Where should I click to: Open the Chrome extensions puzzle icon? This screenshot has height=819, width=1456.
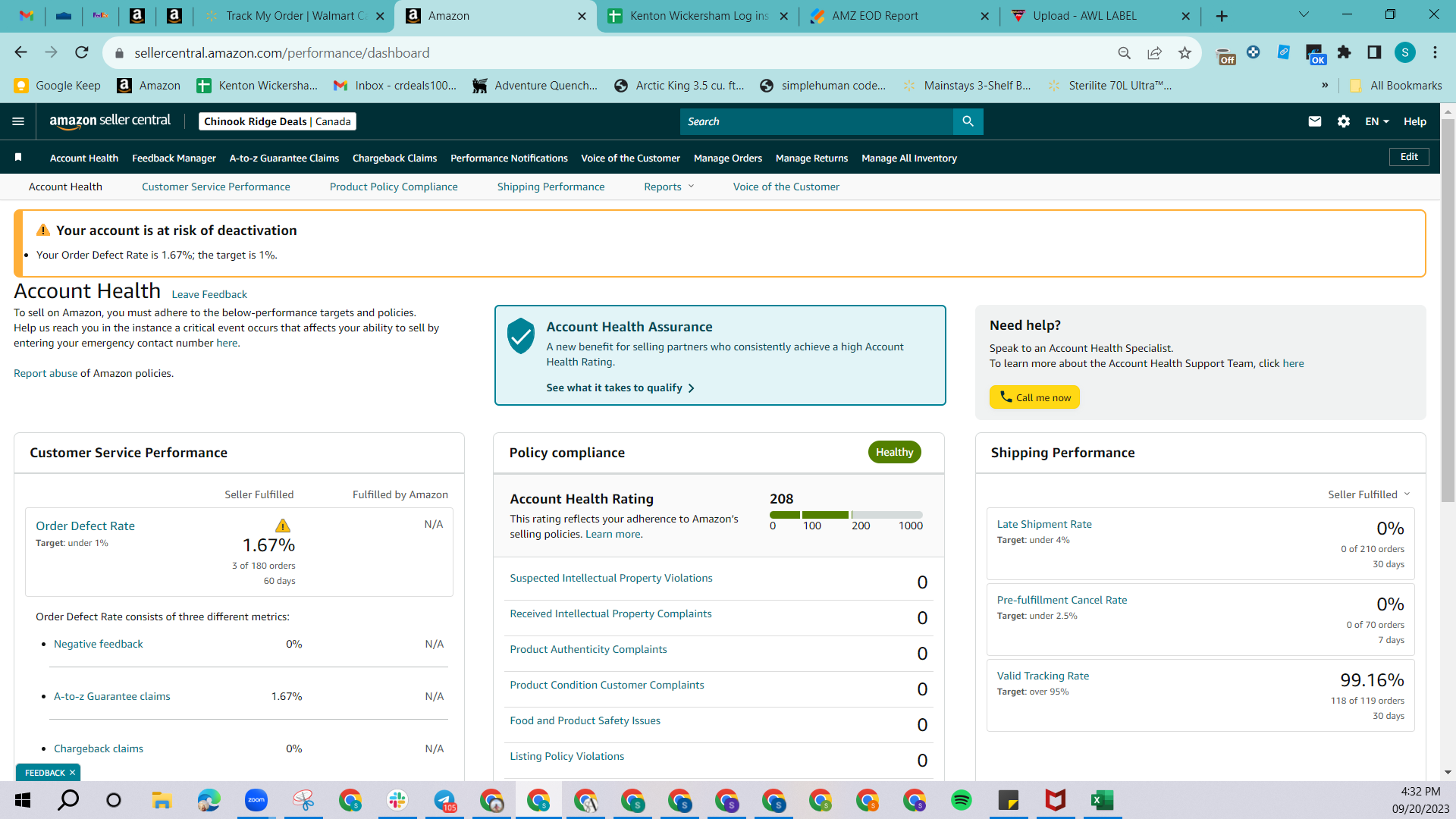pos(1345,52)
